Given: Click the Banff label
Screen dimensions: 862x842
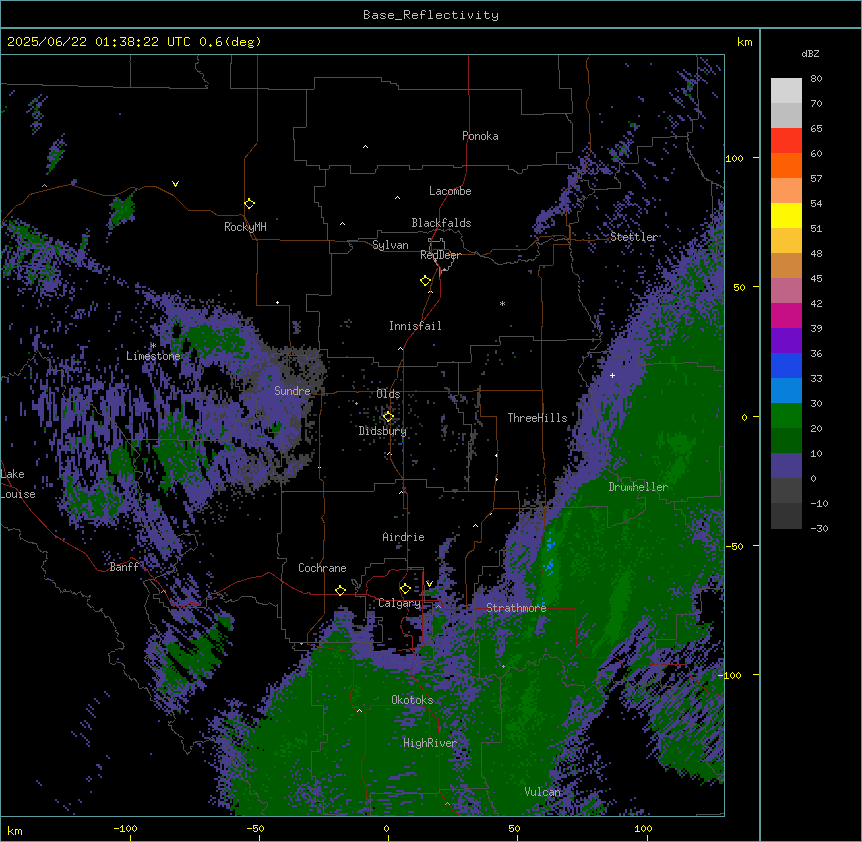Looking at the screenshot, I should tap(124, 567).
